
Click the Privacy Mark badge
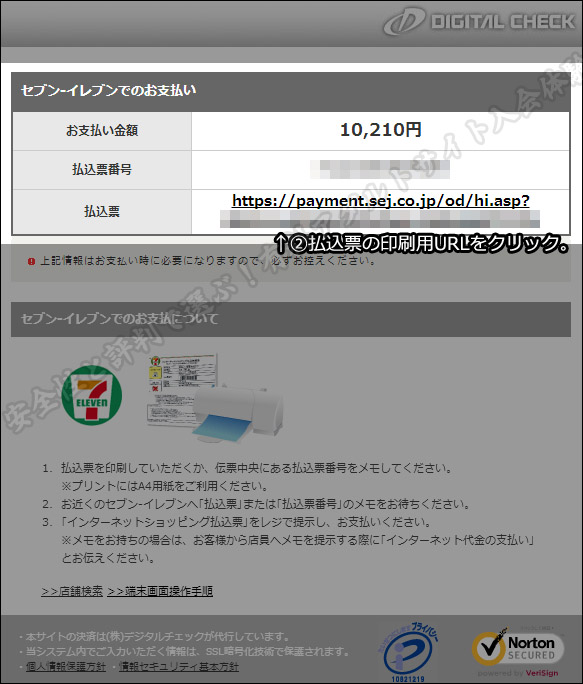[408, 652]
